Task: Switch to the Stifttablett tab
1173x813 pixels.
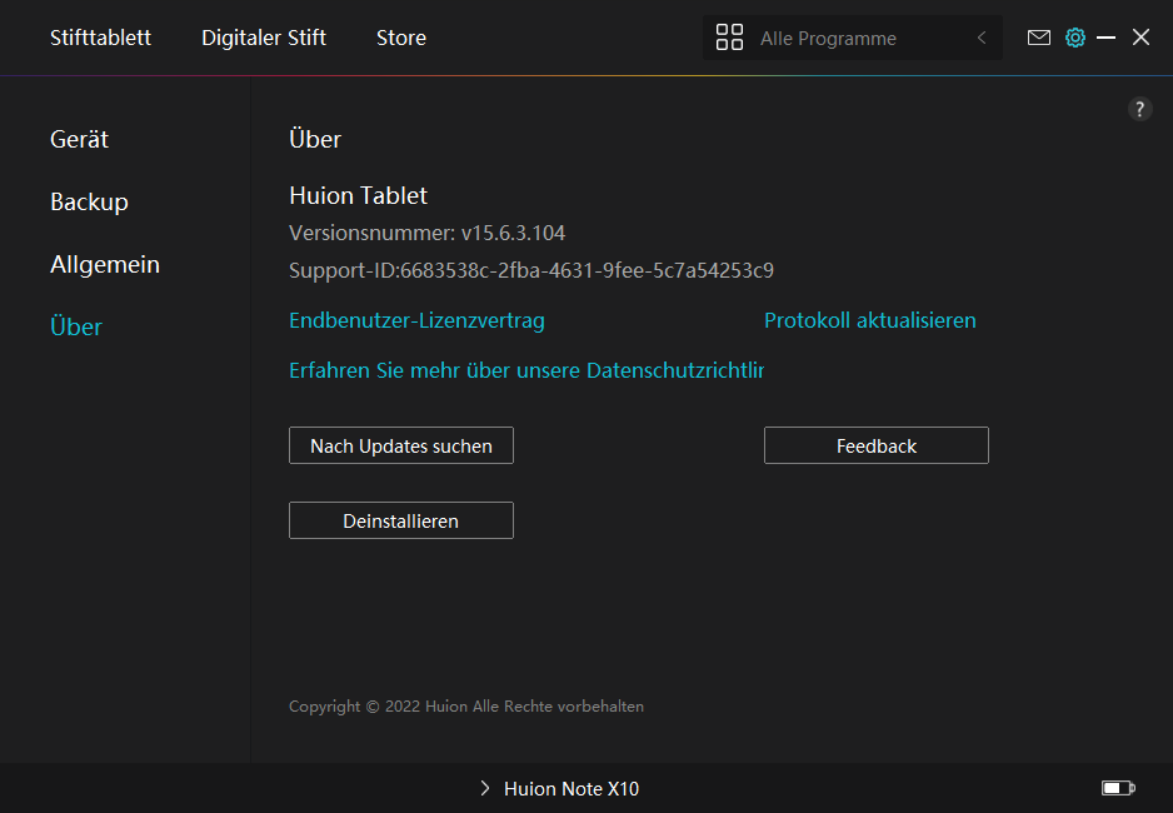Action: click(100, 37)
